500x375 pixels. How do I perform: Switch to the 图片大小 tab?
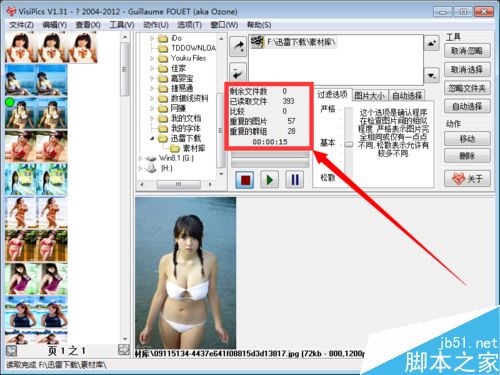tap(369, 96)
